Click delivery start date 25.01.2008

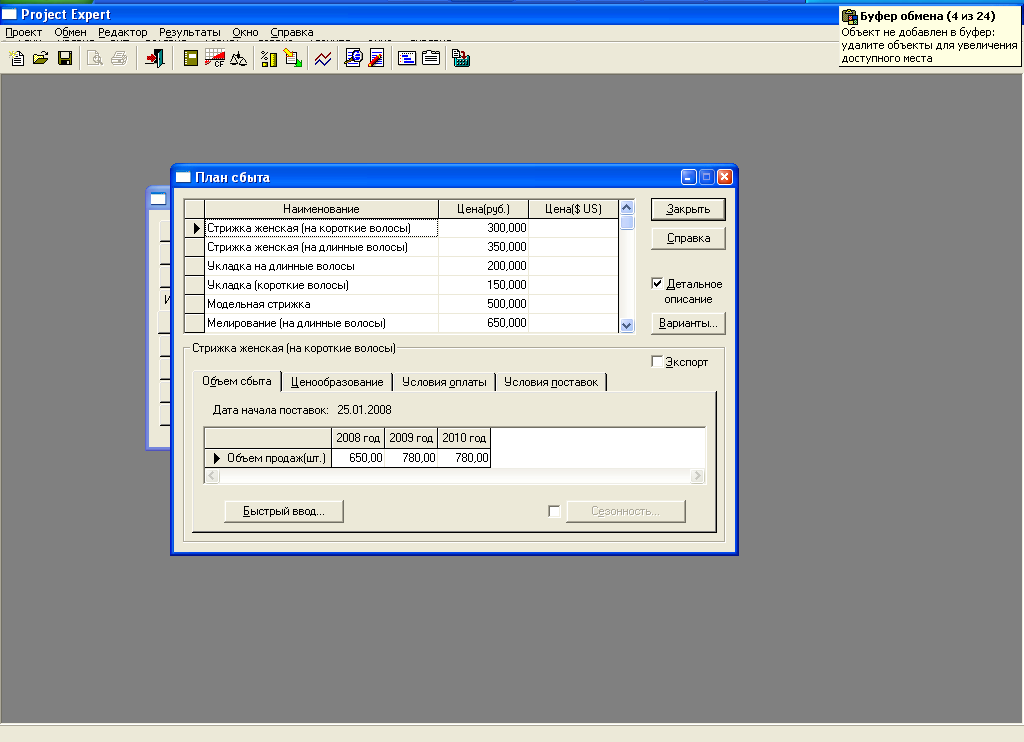click(364, 410)
